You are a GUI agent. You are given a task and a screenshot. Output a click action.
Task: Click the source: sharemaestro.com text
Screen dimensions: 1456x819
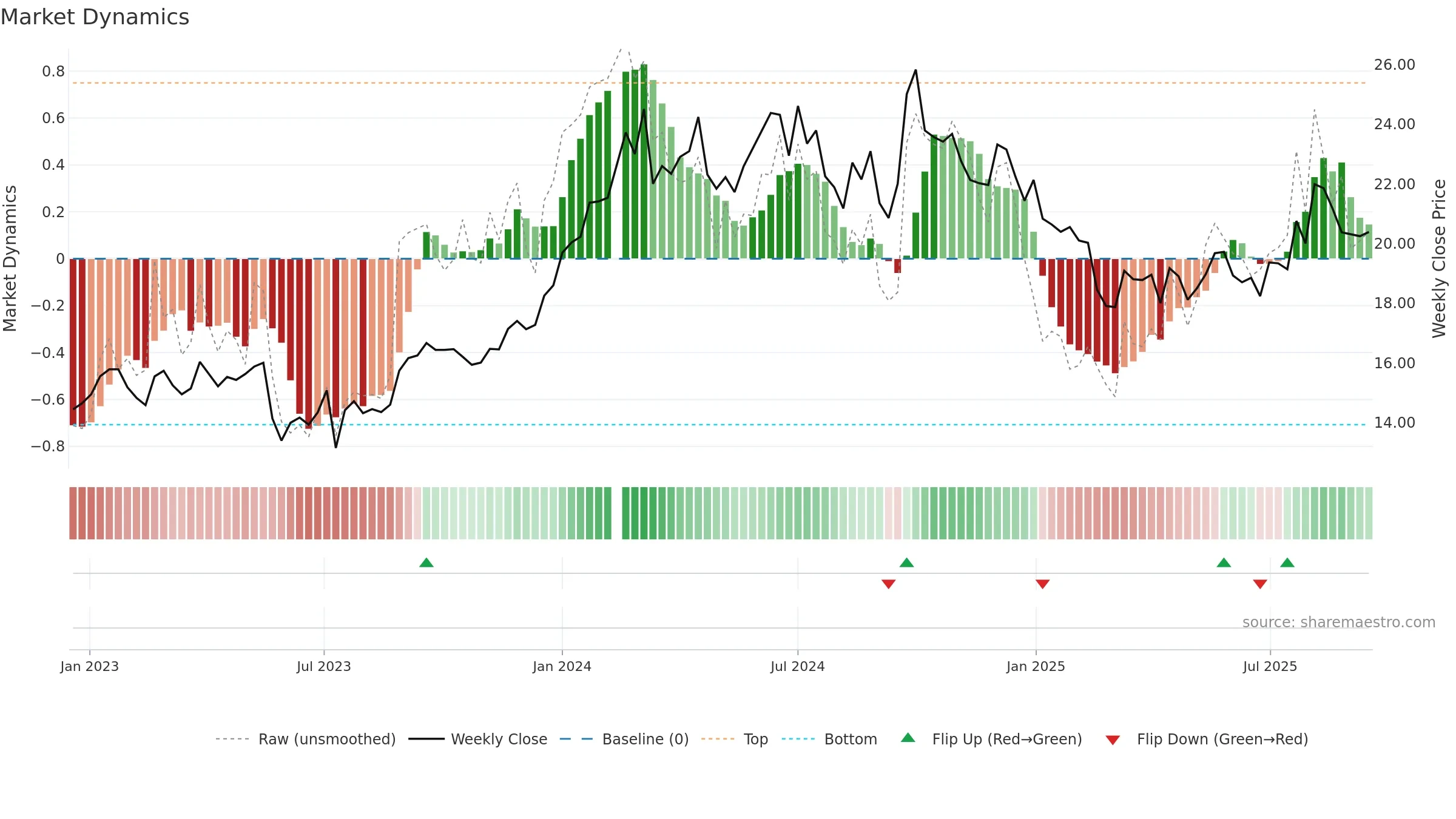click(x=1339, y=622)
